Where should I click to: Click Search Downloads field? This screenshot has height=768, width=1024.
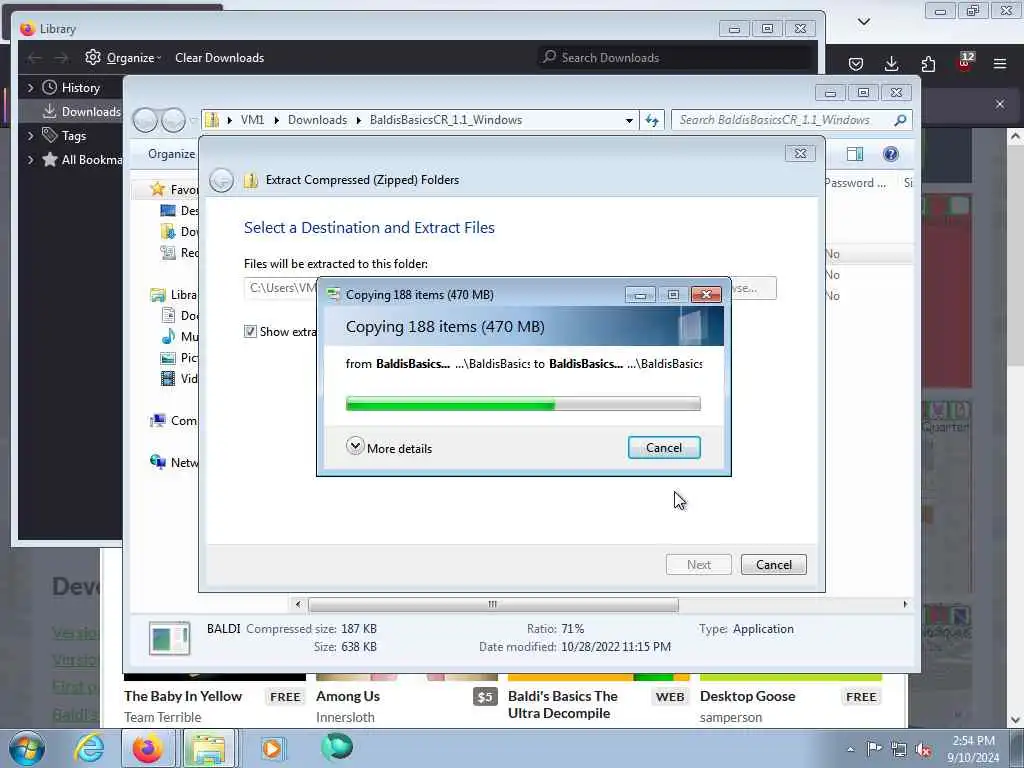pos(677,57)
